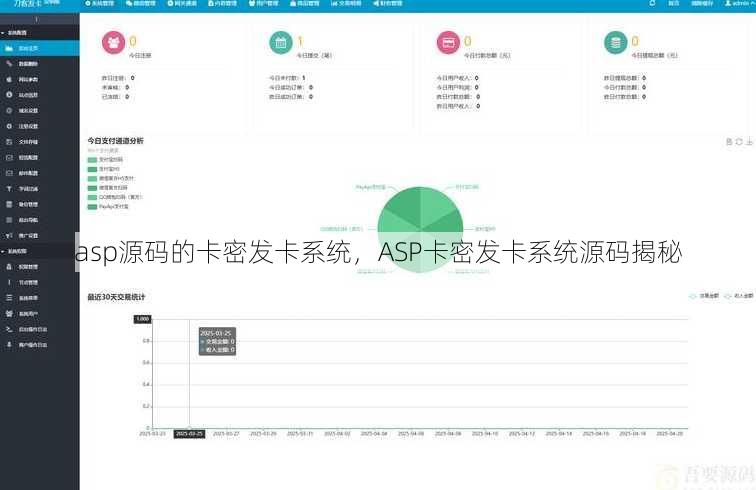This screenshot has width=756, height=490.
Task: Click the chart restore toolbox icon
Action: 739,141
